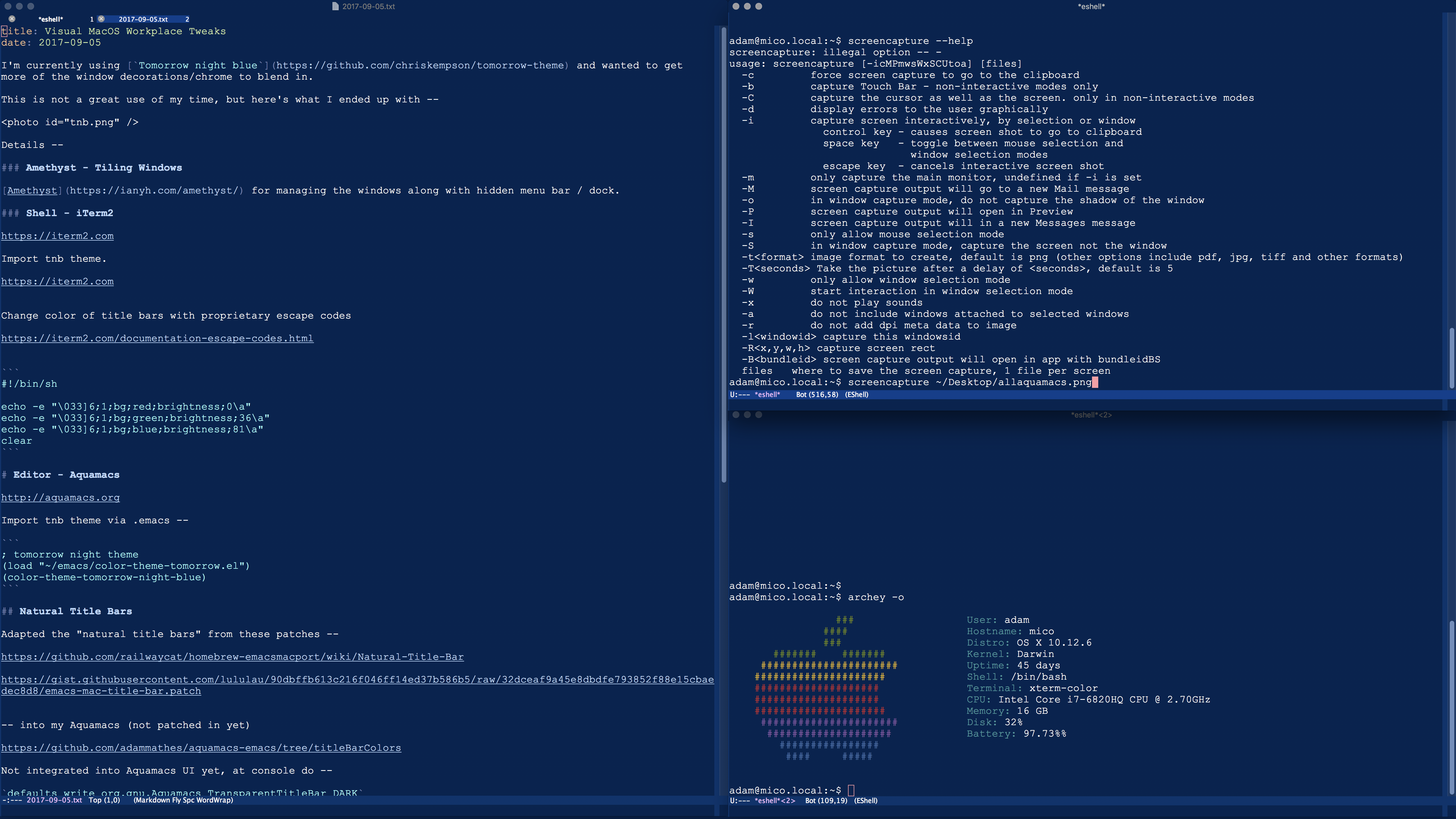Image resolution: width=1456 pixels, height=819 pixels.
Task: Open the Amethyst link text
Action: click(32, 191)
